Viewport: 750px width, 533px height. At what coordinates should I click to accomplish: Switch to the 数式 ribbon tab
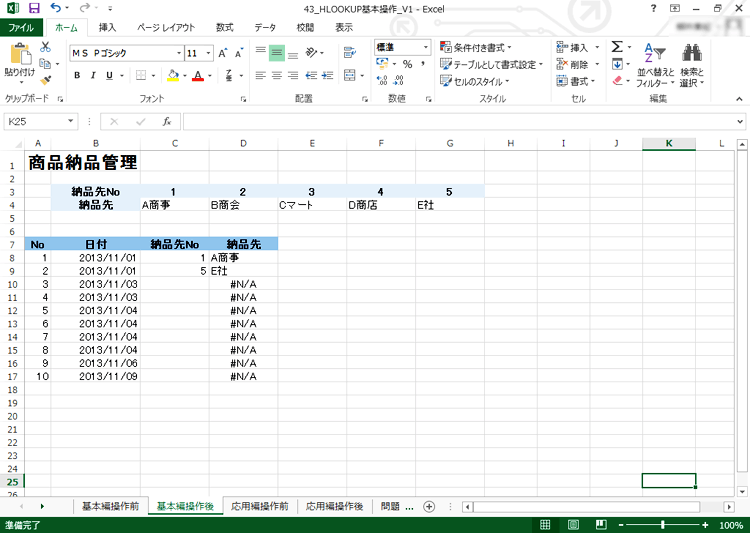224,27
